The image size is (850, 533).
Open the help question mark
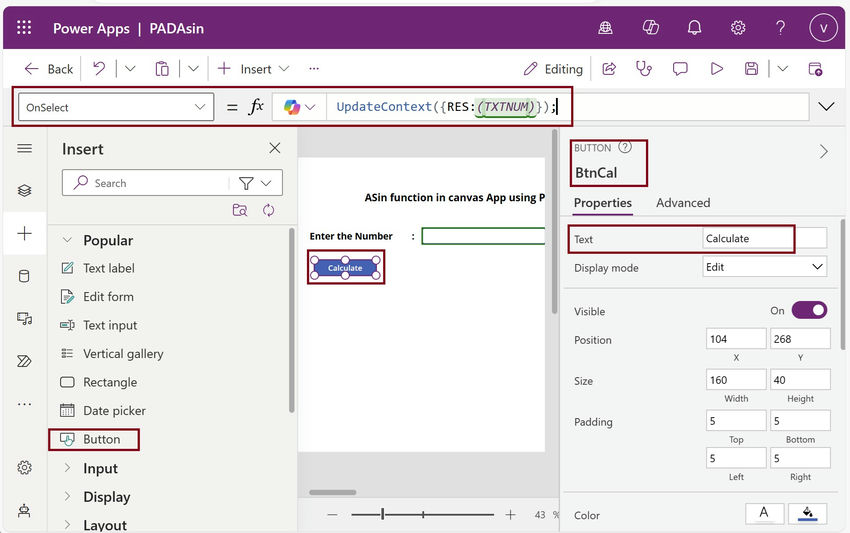(781, 28)
